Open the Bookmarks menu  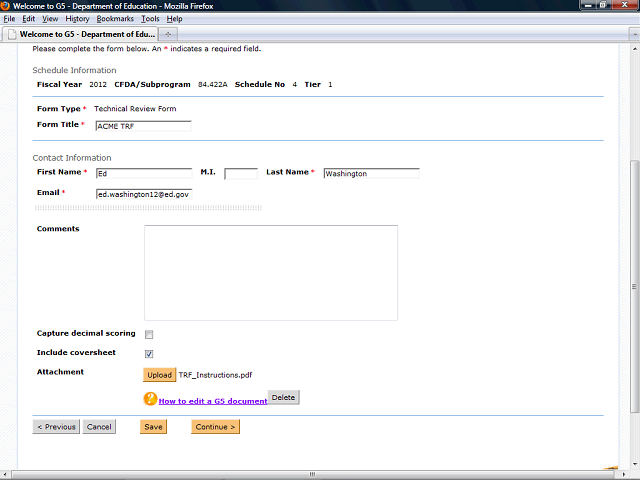click(x=115, y=19)
